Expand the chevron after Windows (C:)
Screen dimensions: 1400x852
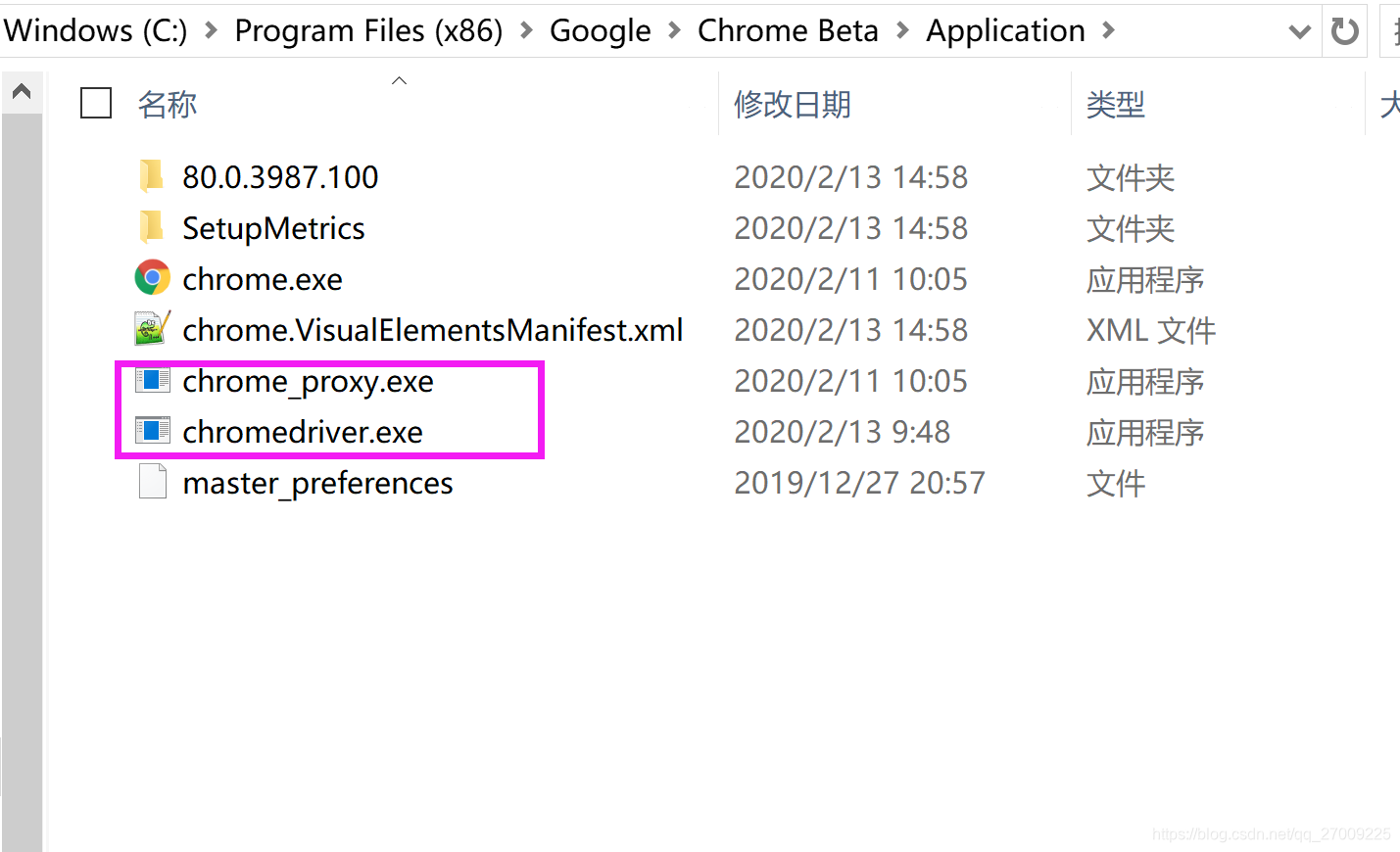pyautogui.click(x=211, y=31)
